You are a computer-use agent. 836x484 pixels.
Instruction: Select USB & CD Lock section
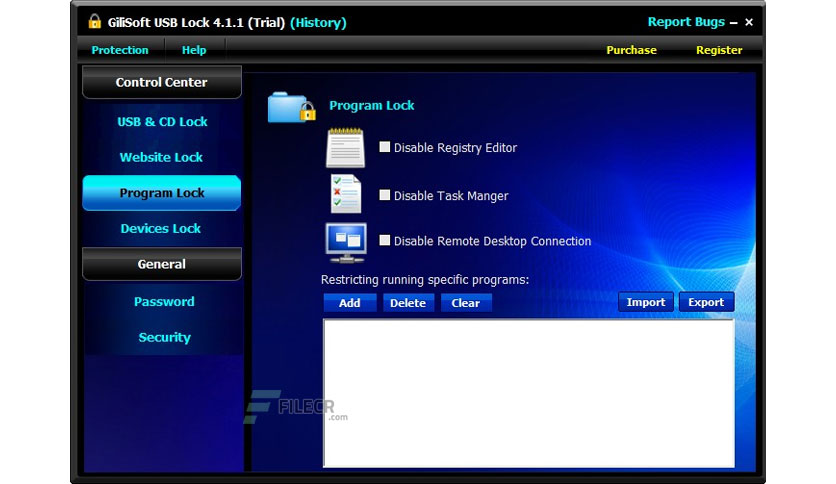pos(162,122)
